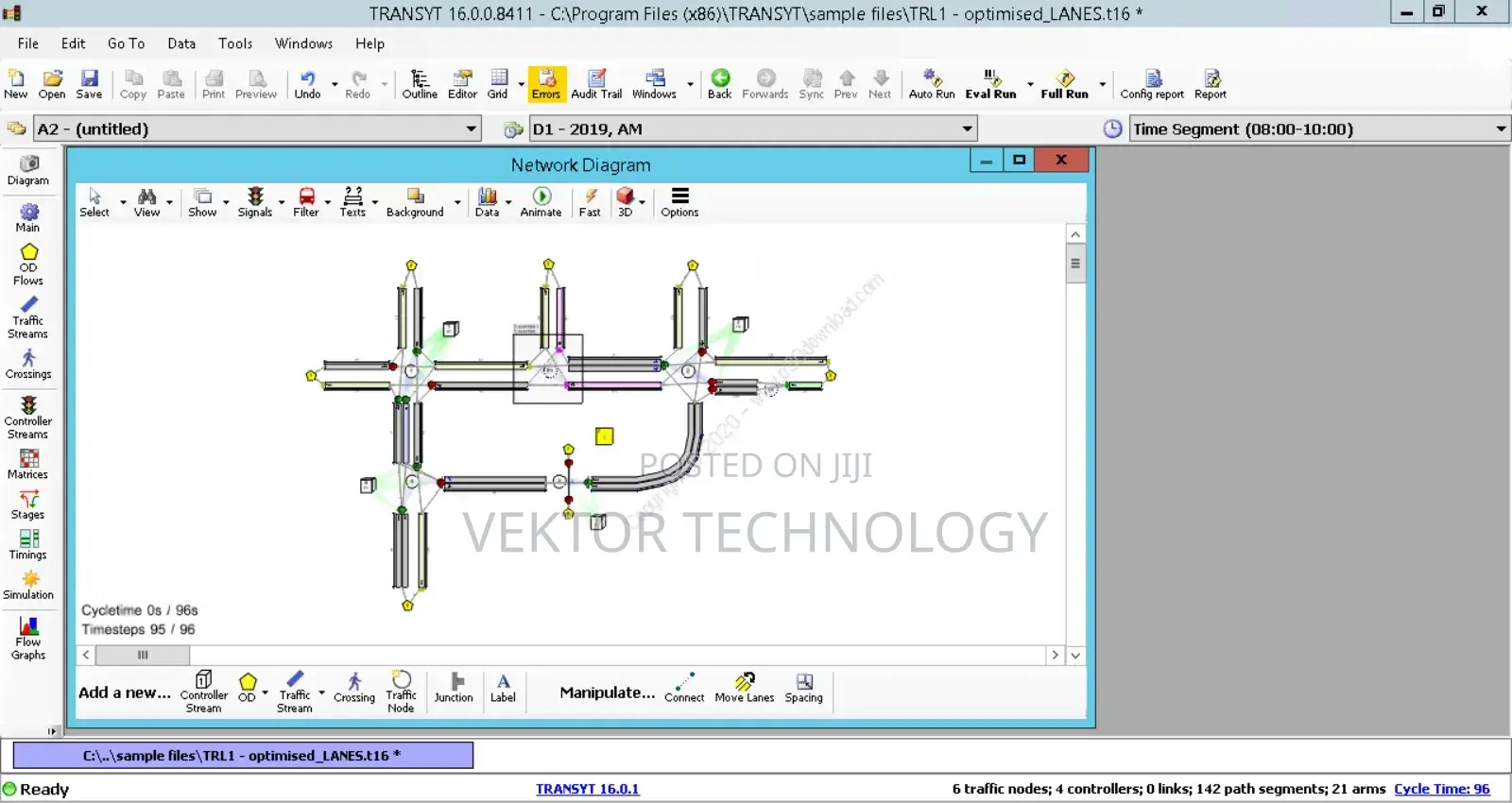Viewport: 1512px width, 803px height.
Task: Expand the OD add dropdown arrow
Action: click(x=265, y=692)
